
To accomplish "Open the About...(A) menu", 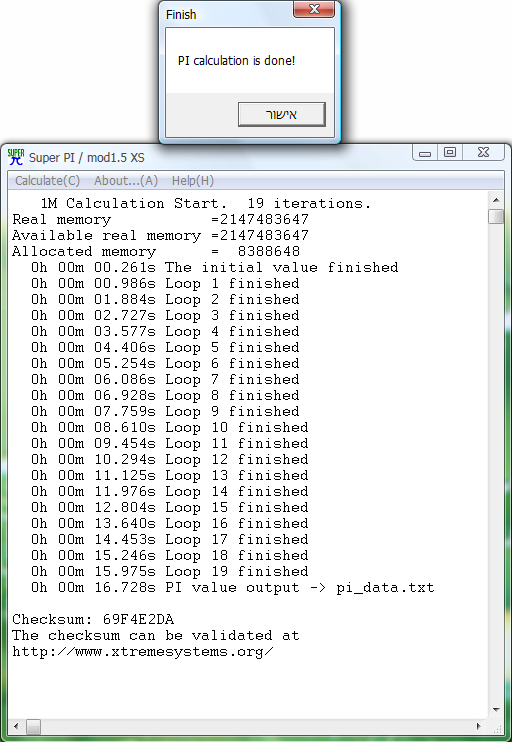I will (126, 181).
